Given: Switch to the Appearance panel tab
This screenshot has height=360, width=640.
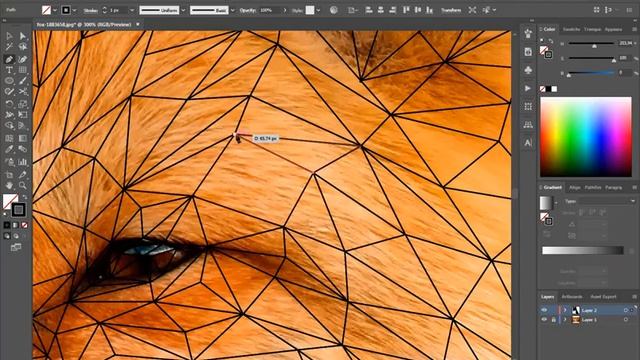Looking at the screenshot, I should [613, 29].
